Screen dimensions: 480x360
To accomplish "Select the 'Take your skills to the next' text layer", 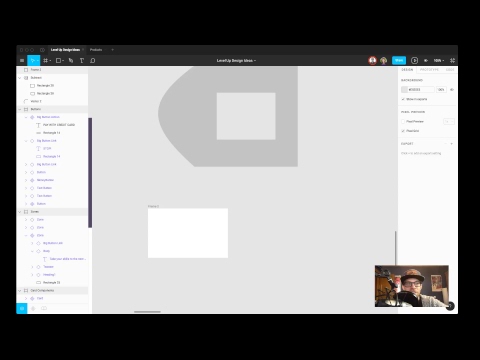I will [x=52, y=259].
